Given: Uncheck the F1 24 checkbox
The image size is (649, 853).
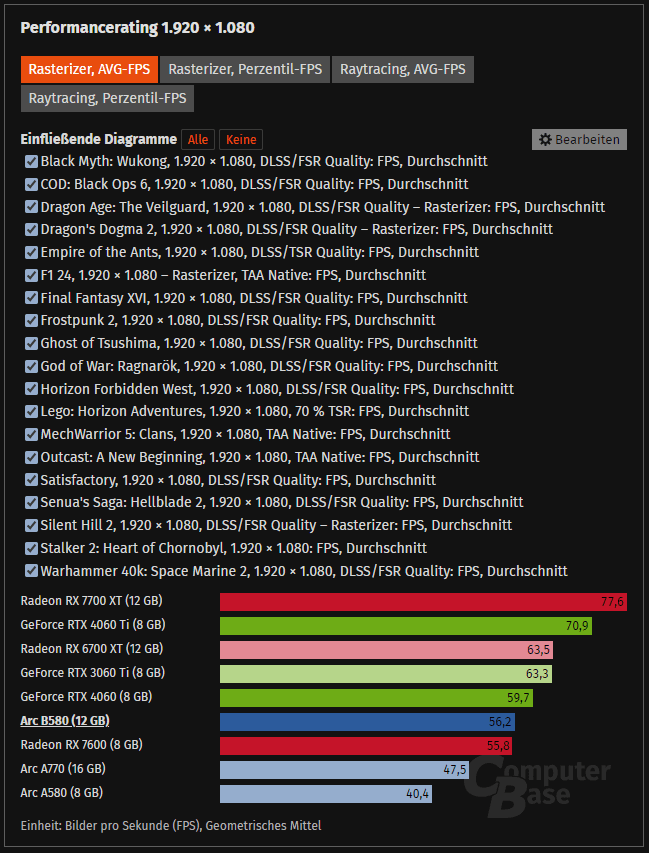Looking at the screenshot, I should [31, 275].
